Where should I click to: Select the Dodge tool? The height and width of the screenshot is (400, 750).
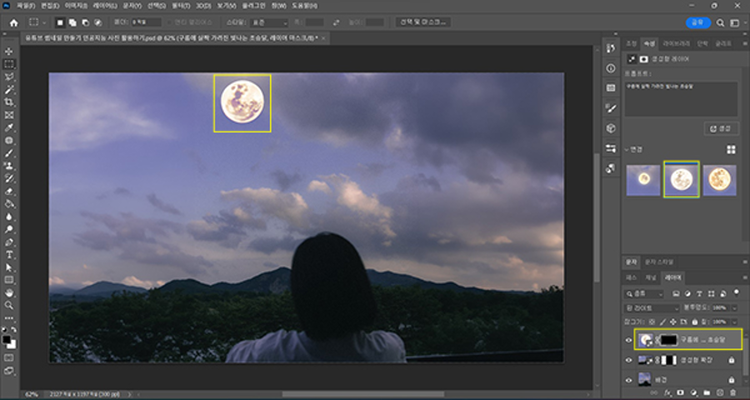(x=9, y=229)
